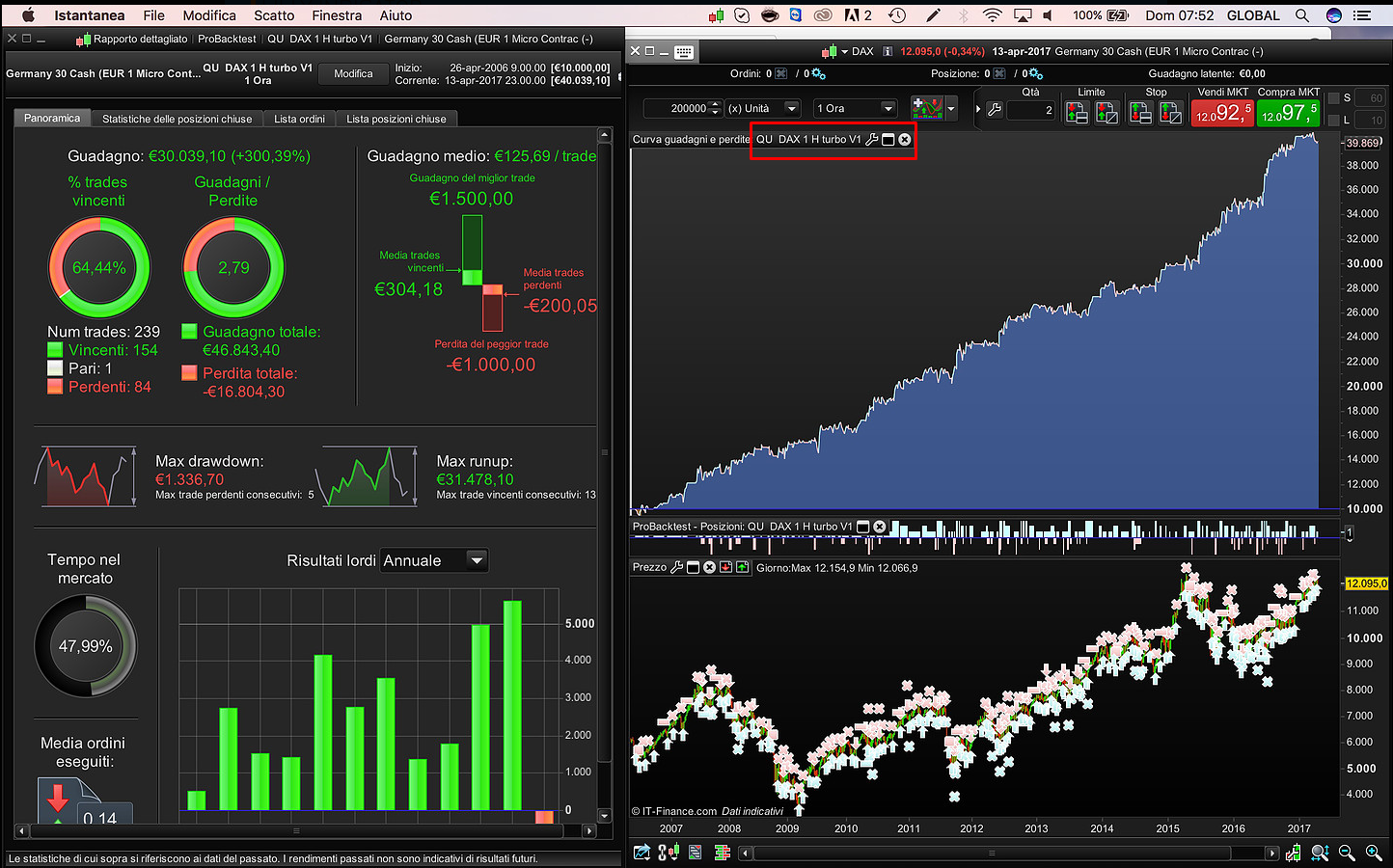Click second Stop order icon
This screenshot has width=1393, height=868.
pos(1170,113)
